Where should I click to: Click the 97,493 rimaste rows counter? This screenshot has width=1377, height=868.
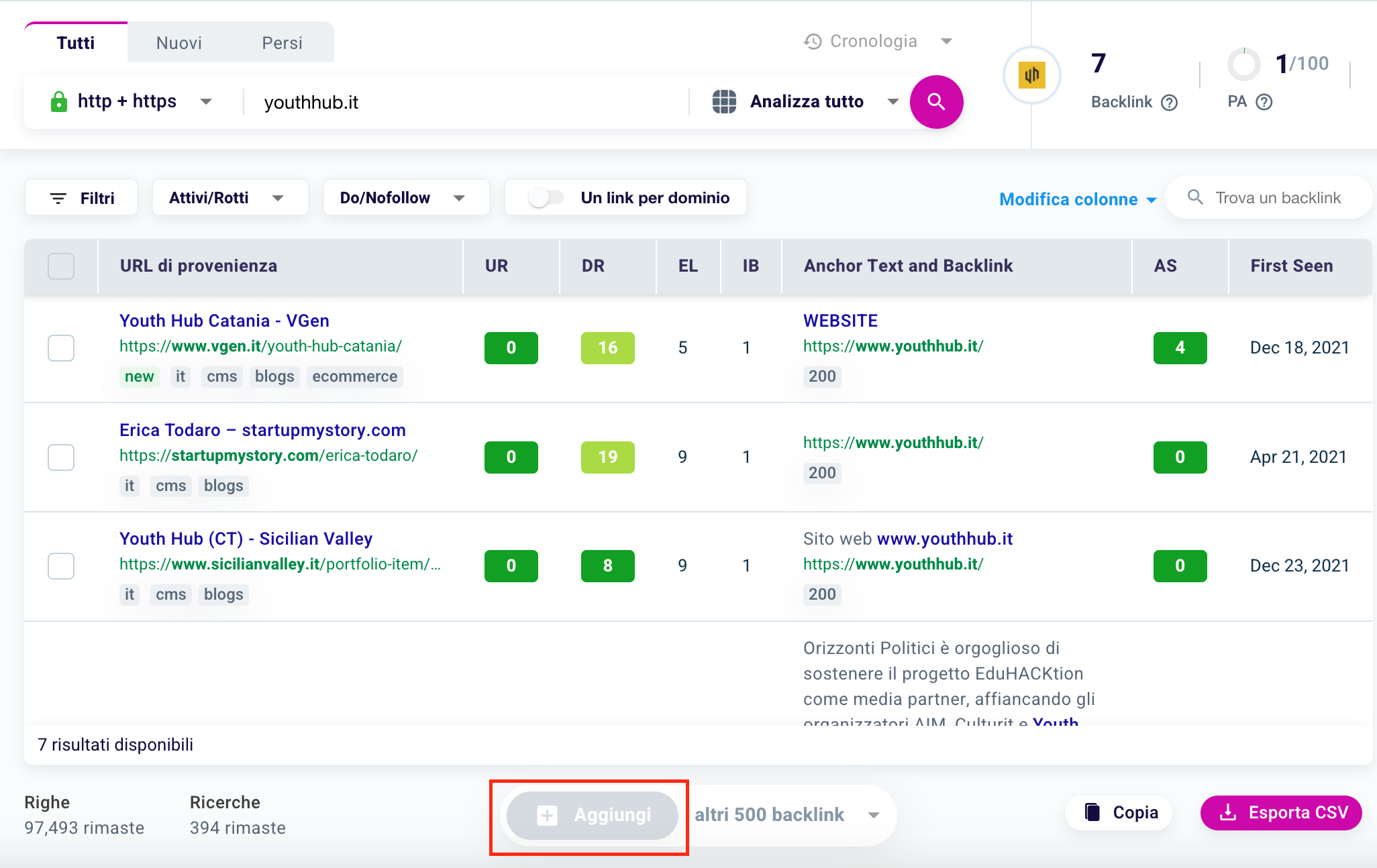coord(84,828)
